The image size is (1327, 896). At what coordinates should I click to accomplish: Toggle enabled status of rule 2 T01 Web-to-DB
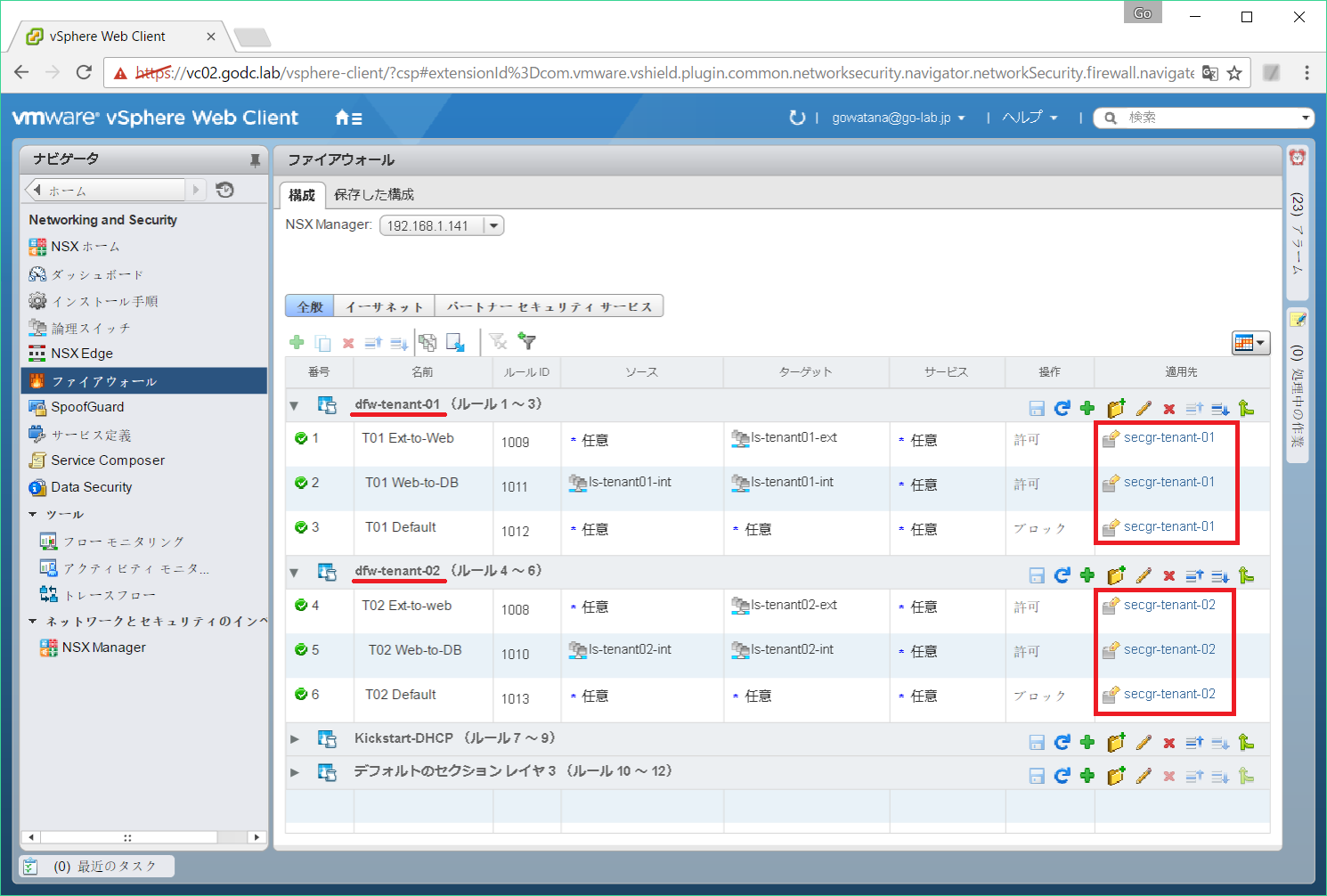(x=301, y=483)
